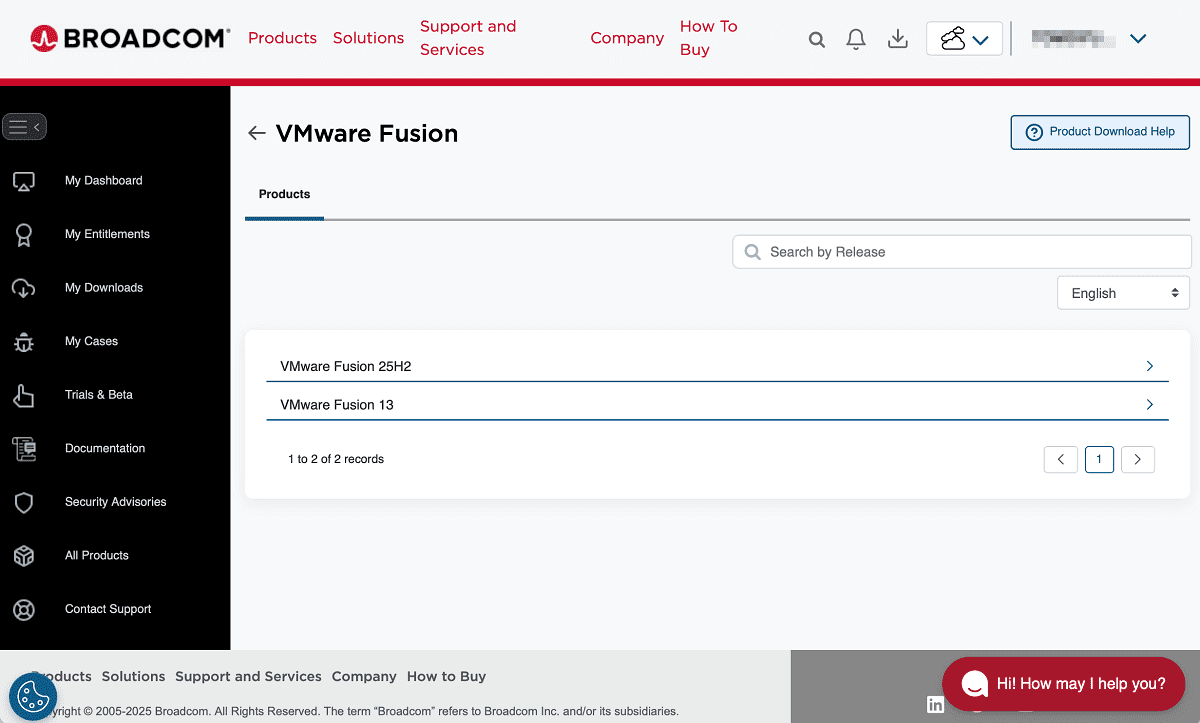Image resolution: width=1200 pixels, height=723 pixels.
Task: Click VMware Fusion 13 chevron arrow
Action: coord(1149,404)
